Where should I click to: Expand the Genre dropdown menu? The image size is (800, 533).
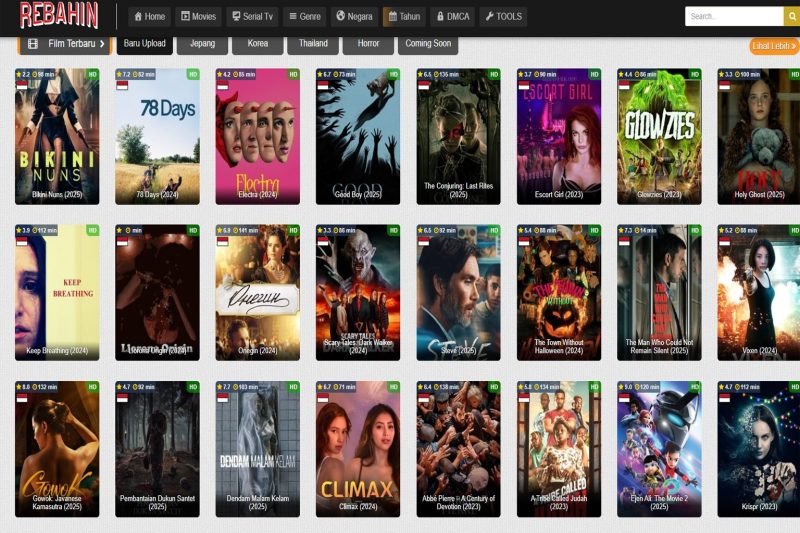click(305, 17)
